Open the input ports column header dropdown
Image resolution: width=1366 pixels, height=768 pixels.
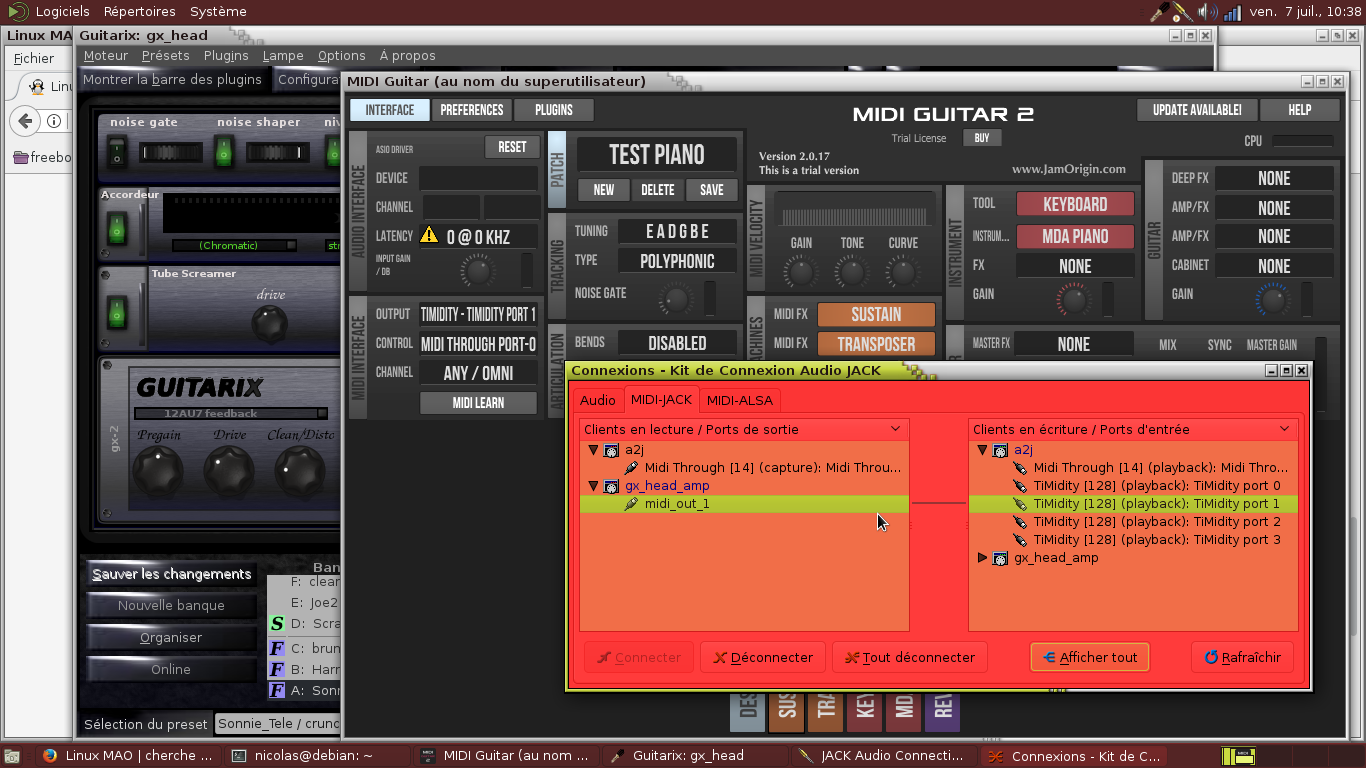click(1284, 429)
